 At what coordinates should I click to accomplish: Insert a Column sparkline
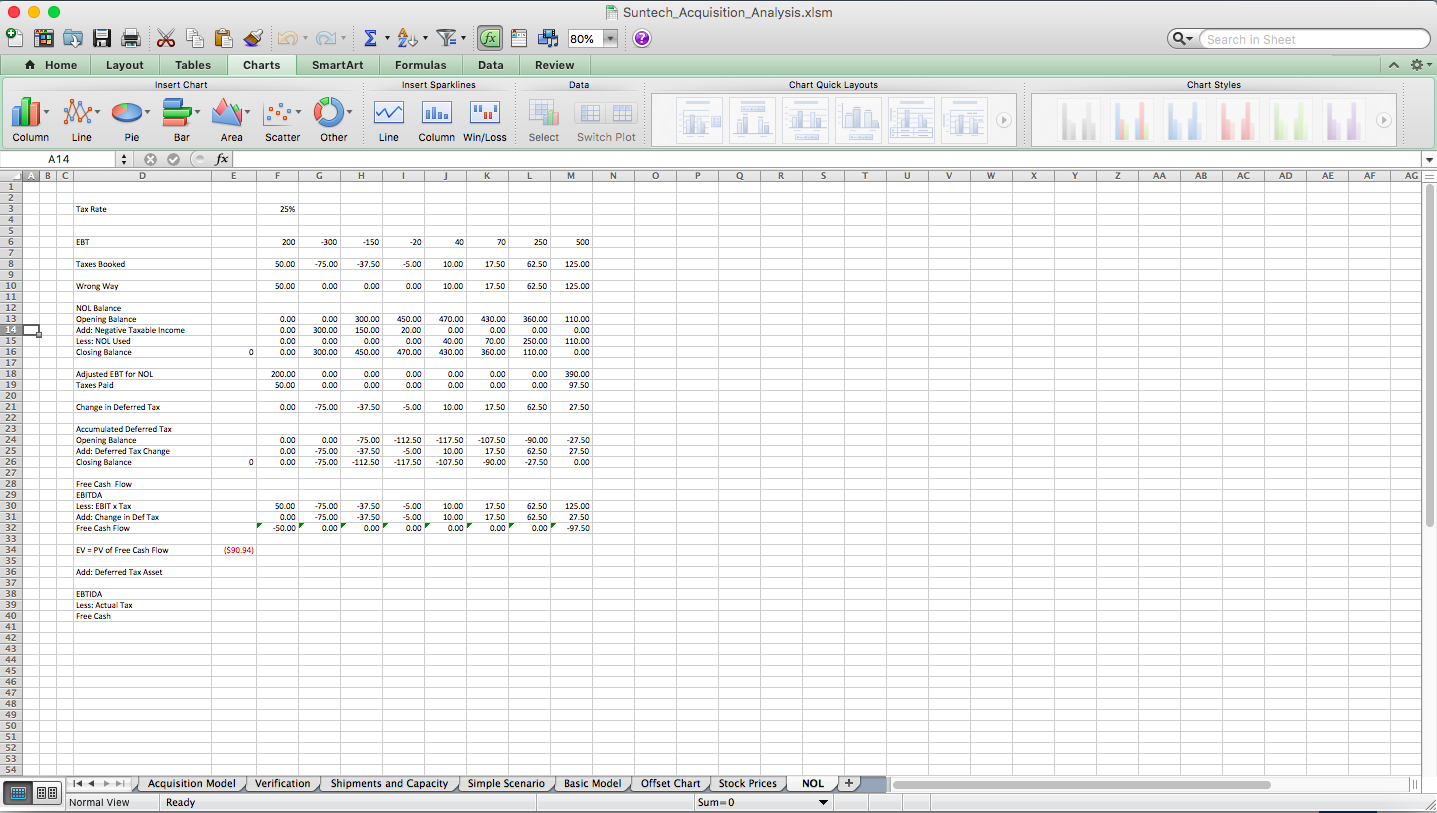tap(436, 115)
